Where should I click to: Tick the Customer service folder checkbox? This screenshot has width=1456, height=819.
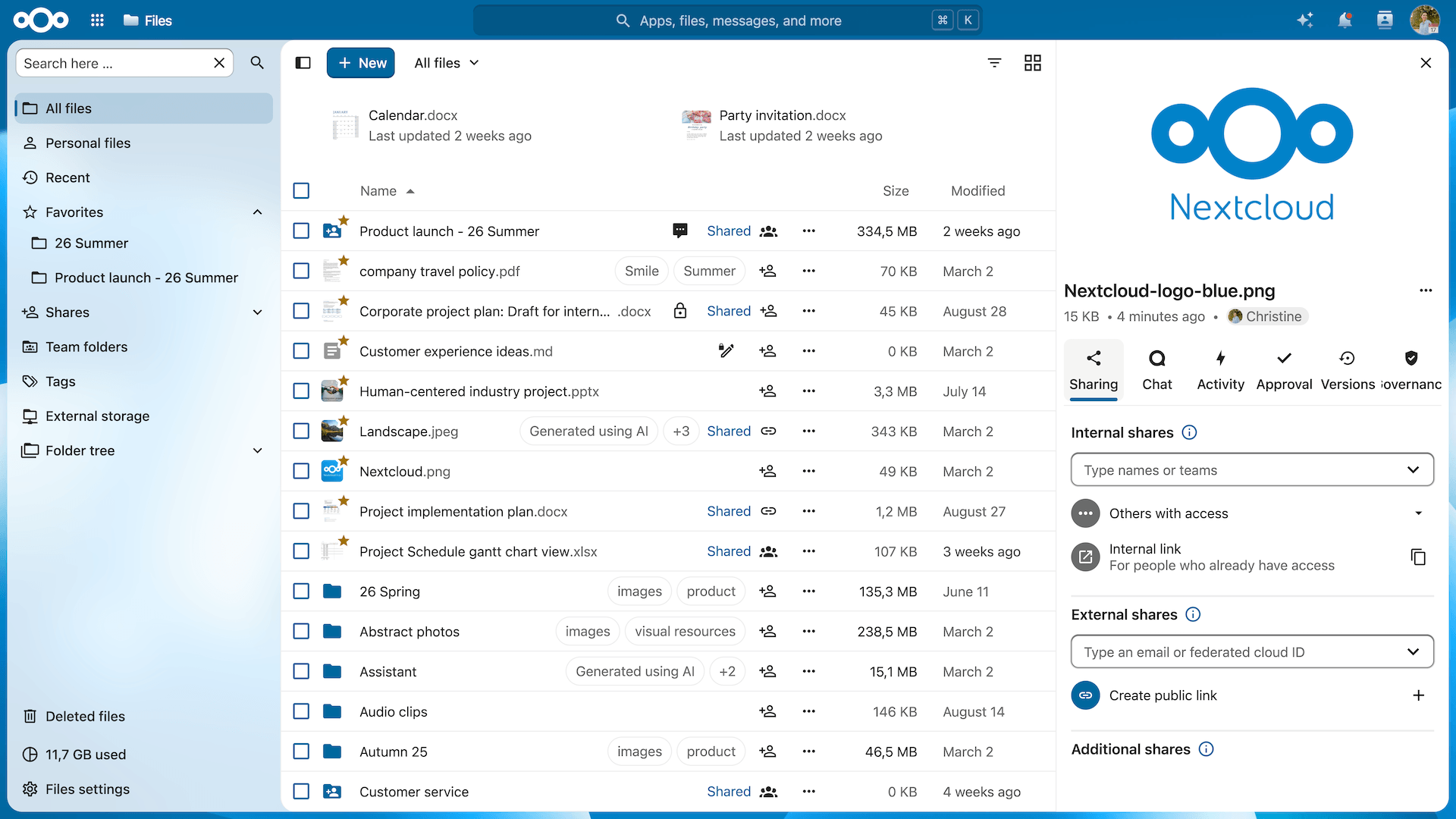301,791
